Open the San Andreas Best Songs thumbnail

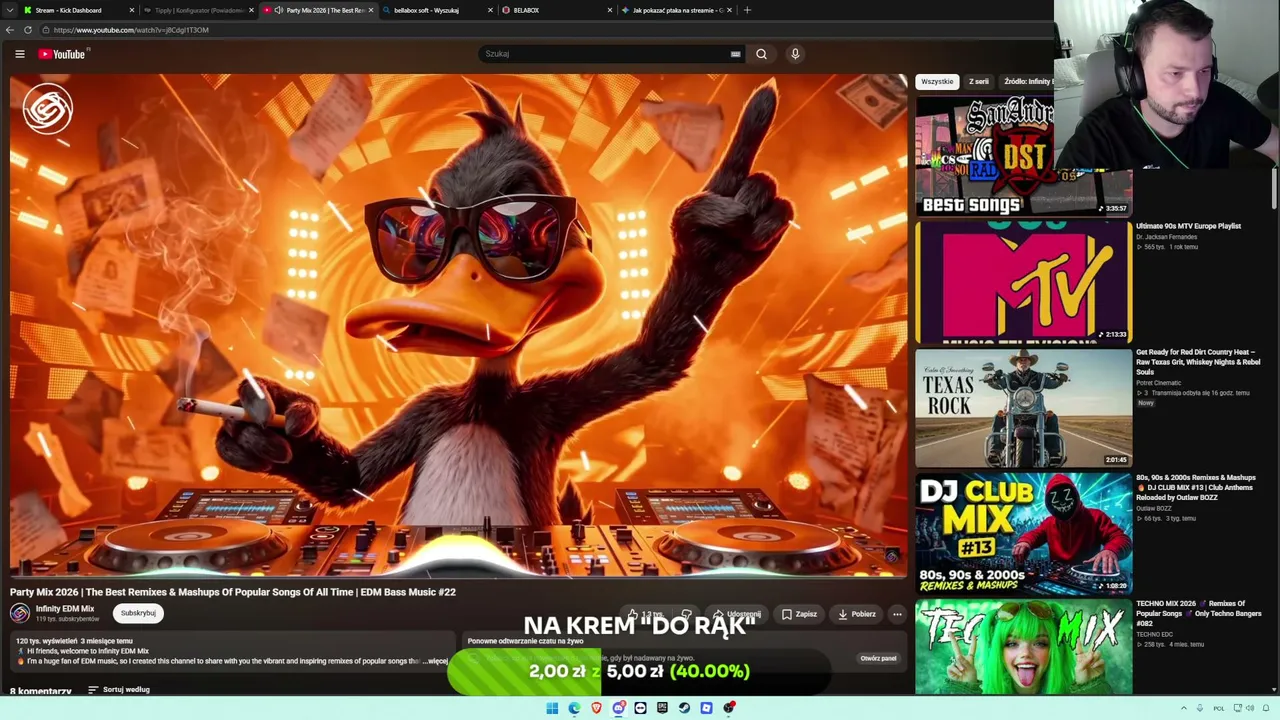tap(1023, 155)
